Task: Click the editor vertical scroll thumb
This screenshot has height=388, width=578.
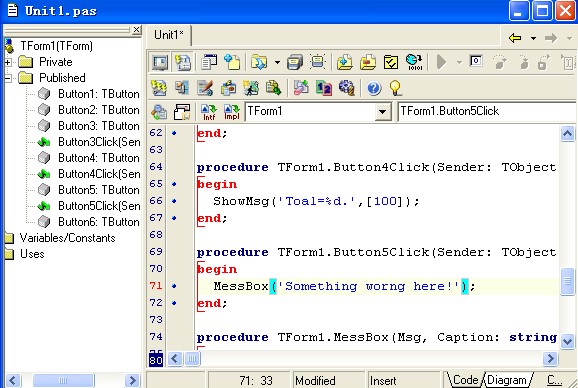Action: [x=567, y=282]
